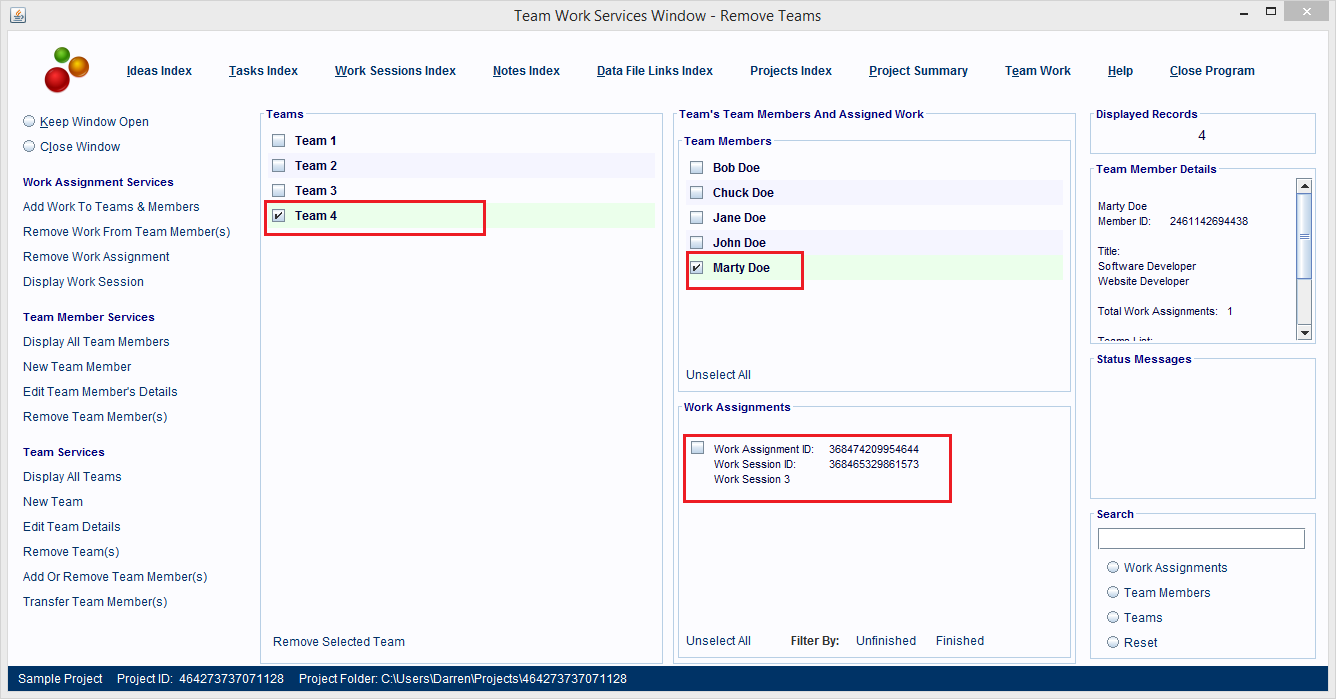Click the Team Member Details scrollbar thumb

1304,236
